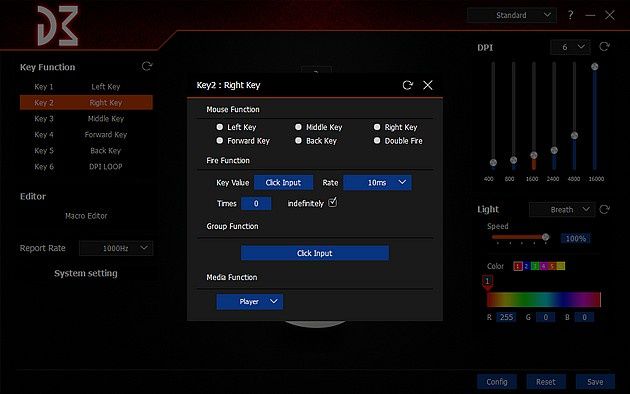Select color swatch 6 (yellow)
The image size is (630, 394).
(561, 266)
